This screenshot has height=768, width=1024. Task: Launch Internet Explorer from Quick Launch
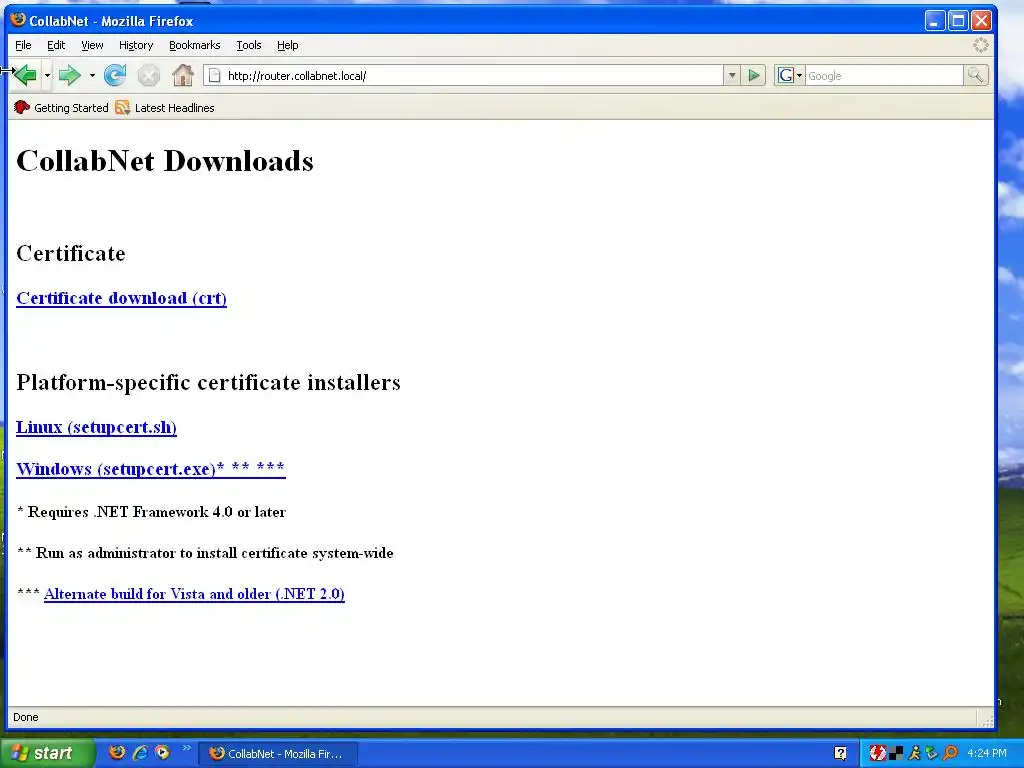140,752
